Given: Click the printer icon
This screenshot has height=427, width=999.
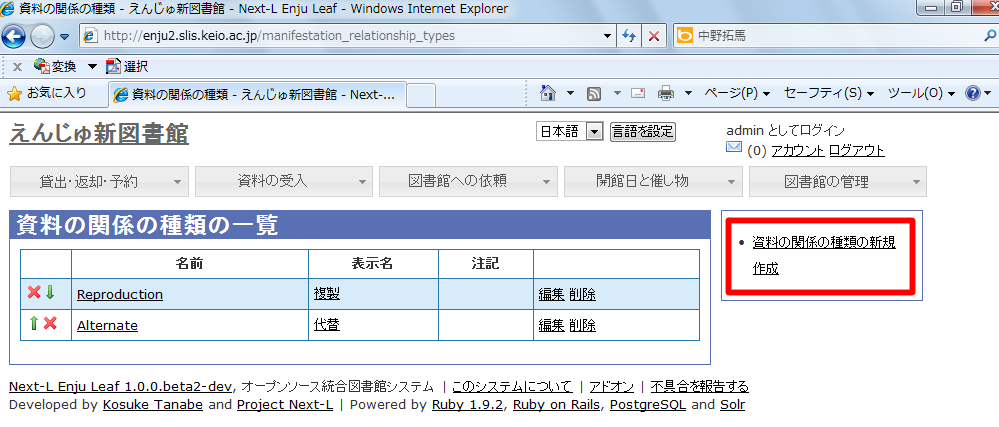Looking at the screenshot, I should coord(666,94).
